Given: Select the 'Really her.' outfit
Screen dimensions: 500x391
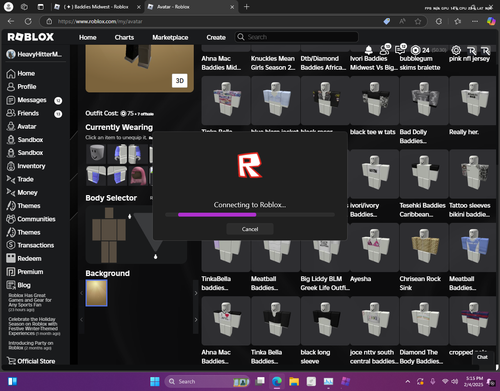Looking at the screenshot, I should [473, 100].
